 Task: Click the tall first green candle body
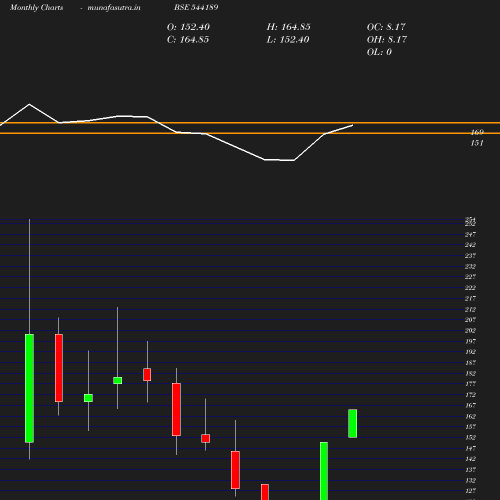coord(29,388)
